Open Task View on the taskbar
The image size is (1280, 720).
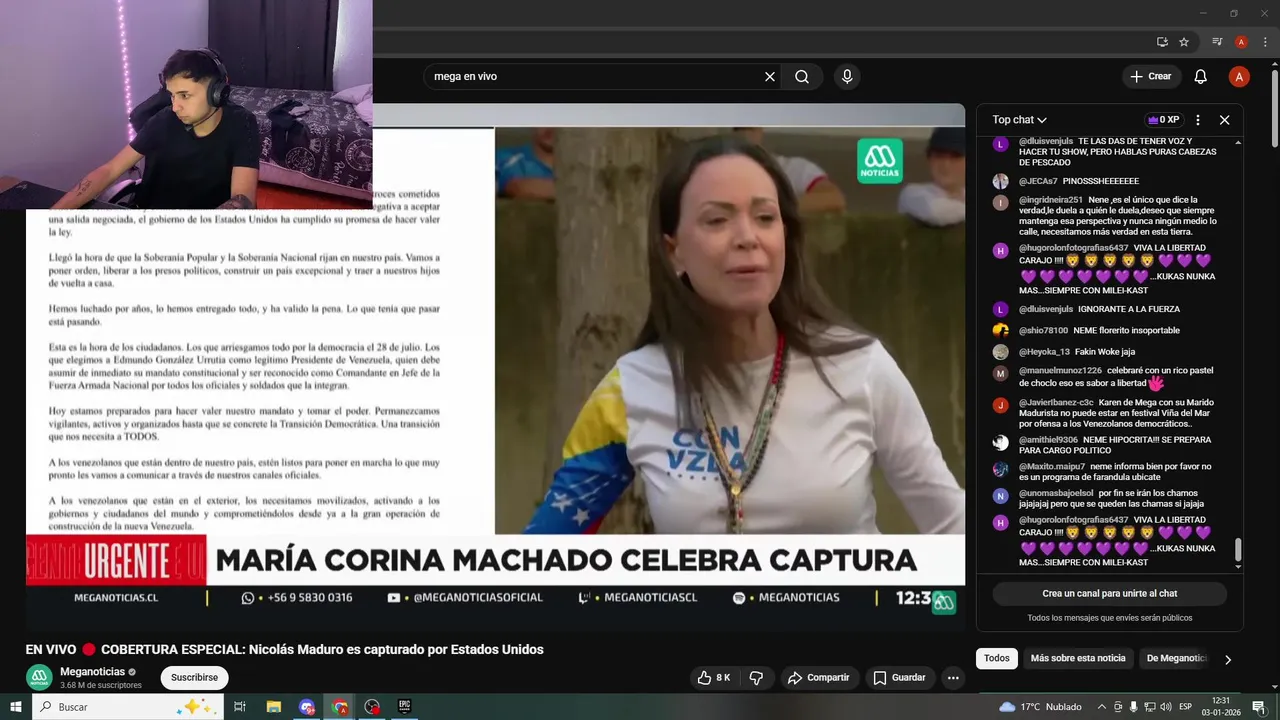[x=240, y=706]
